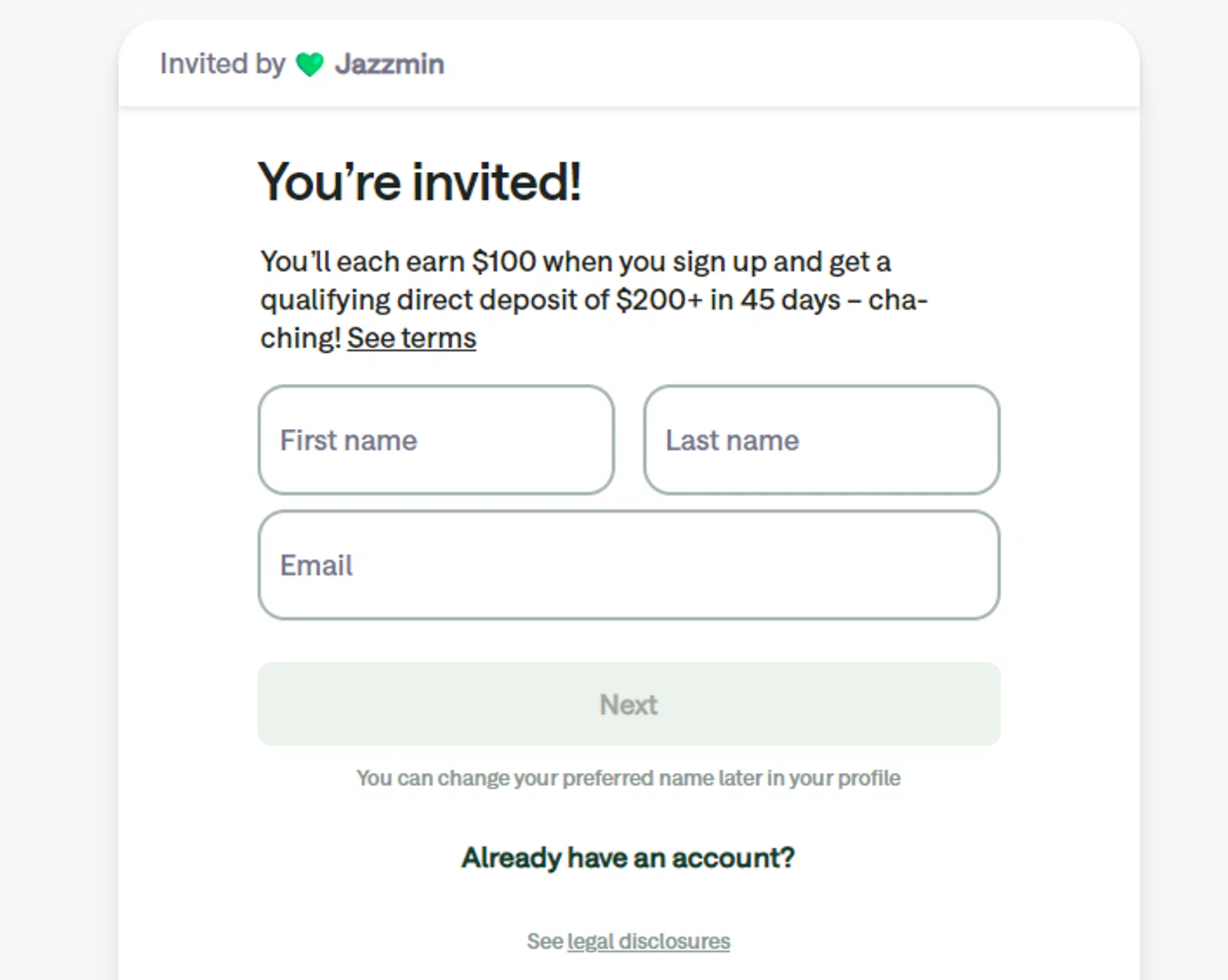Click the "Invited by" label
Screen dimensions: 1228x980
pyautogui.click(x=223, y=64)
